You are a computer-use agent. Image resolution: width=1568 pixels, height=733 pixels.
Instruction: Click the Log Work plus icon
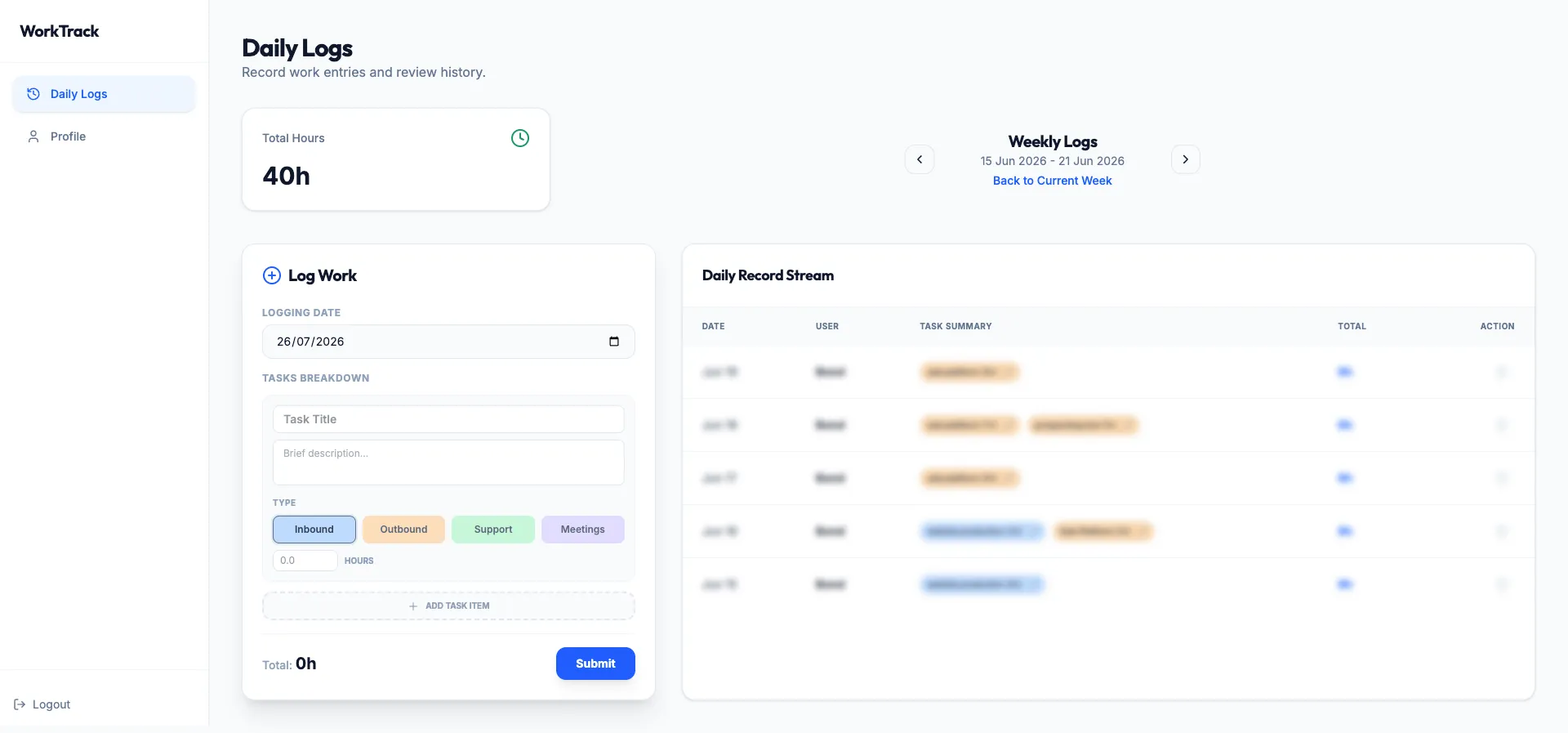tap(272, 275)
